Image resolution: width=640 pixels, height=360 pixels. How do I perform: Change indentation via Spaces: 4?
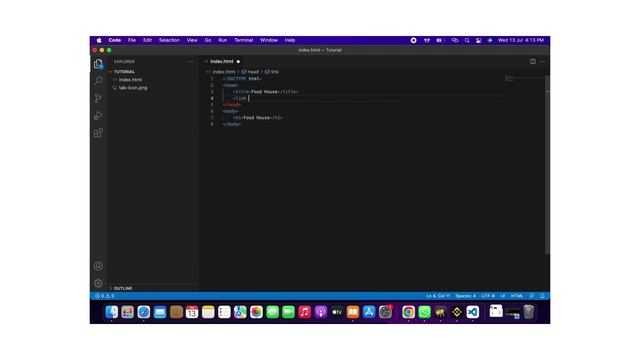(x=465, y=296)
